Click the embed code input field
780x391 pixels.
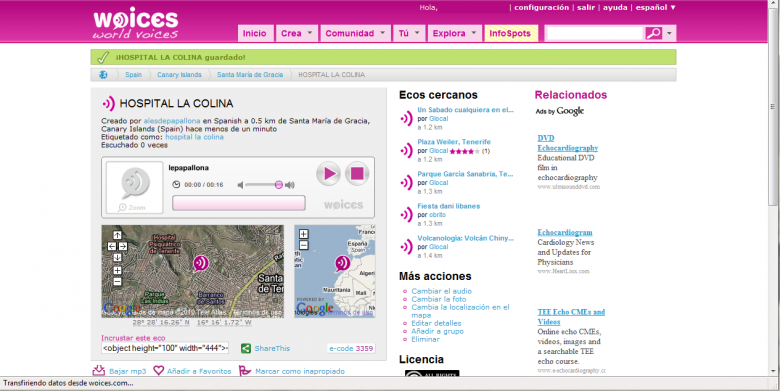coord(165,348)
